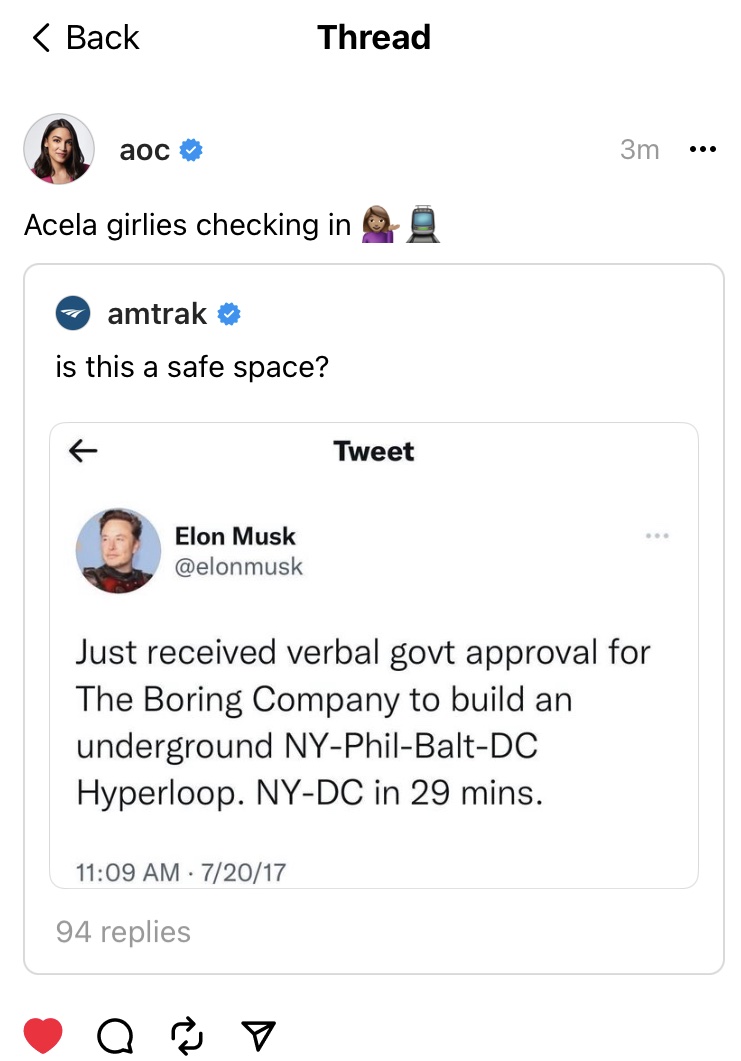Share the post via paper plane icon
This screenshot has width=741, height=1061.
[257, 1034]
